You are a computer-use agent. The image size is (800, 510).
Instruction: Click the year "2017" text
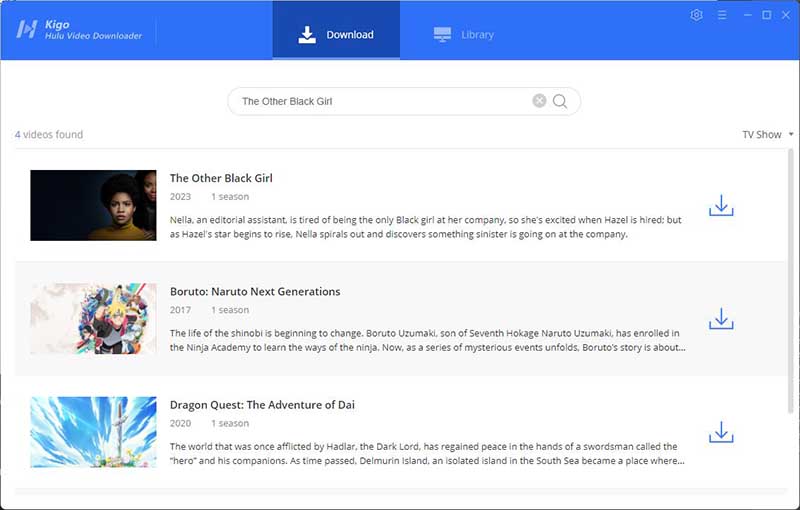(180, 310)
